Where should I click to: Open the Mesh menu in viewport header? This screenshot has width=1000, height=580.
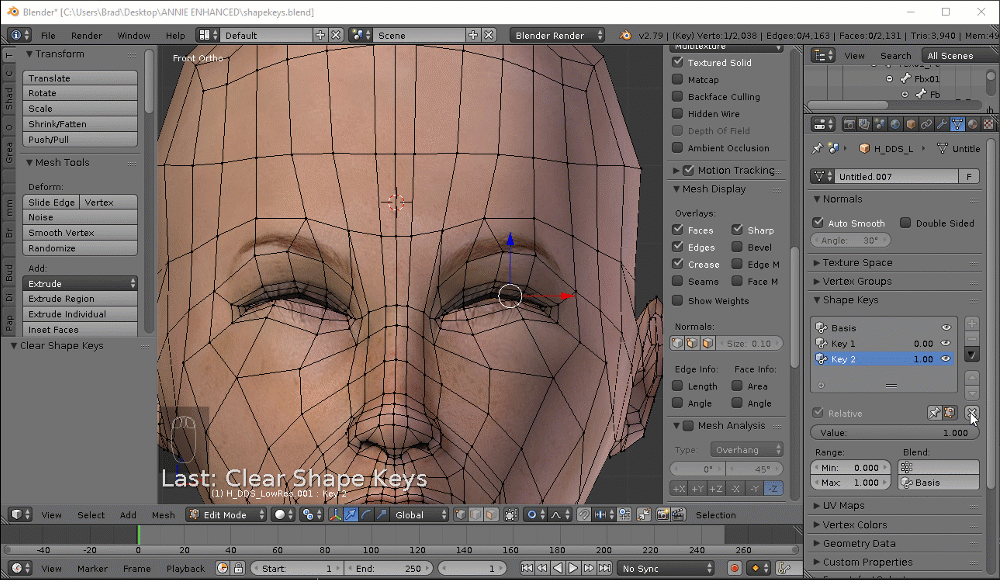[163, 515]
